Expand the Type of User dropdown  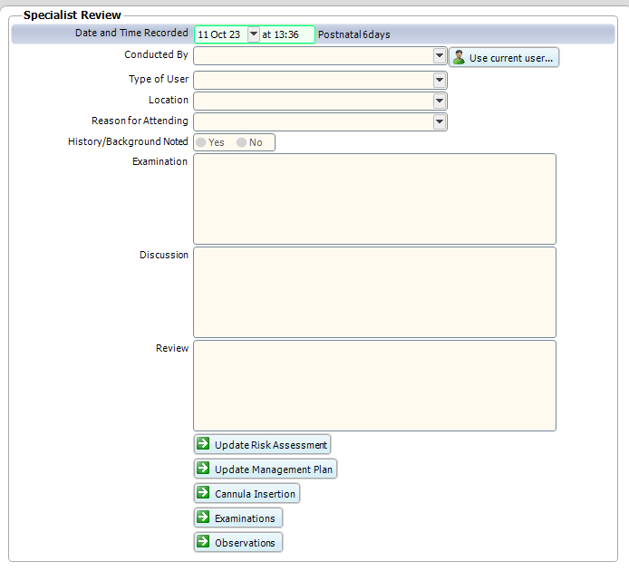pos(440,80)
